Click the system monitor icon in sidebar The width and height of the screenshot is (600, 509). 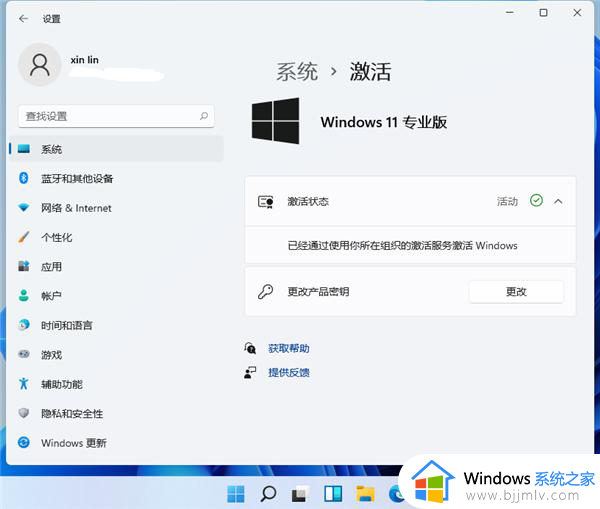(24, 148)
